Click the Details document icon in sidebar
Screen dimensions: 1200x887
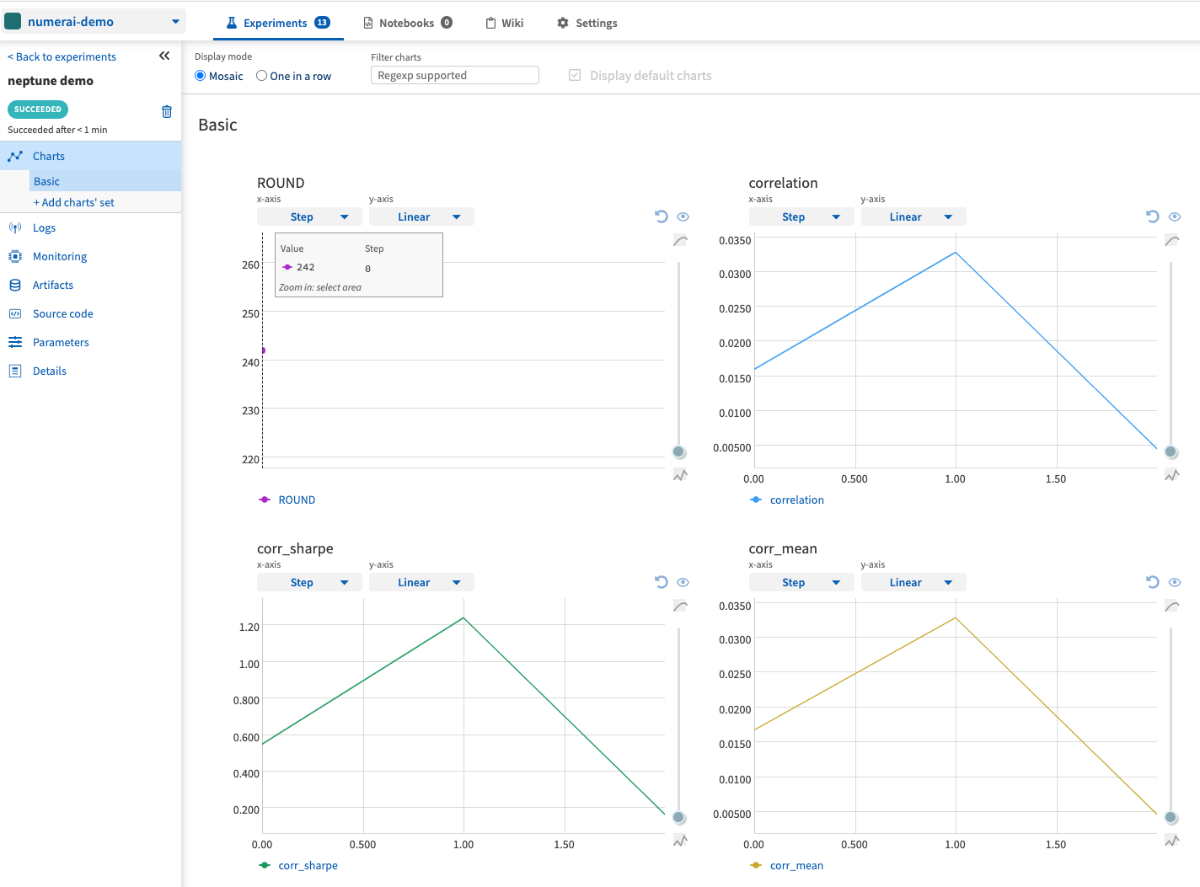click(15, 371)
